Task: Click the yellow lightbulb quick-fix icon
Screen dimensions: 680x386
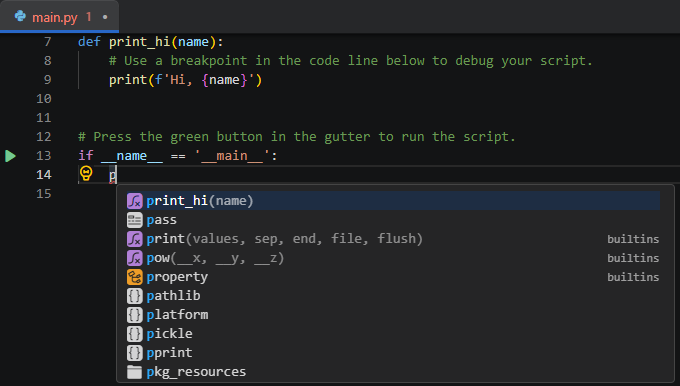Action: click(x=86, y=174)
